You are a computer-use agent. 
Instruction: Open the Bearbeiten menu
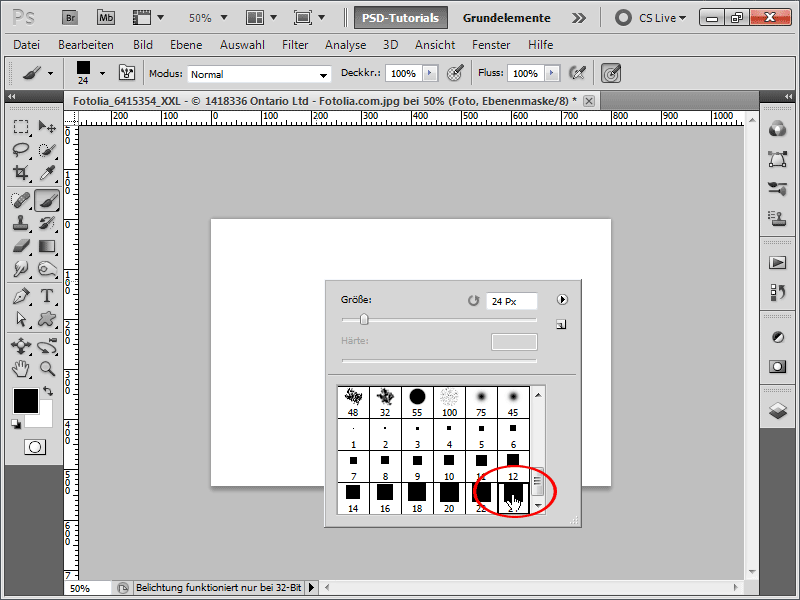[x=86, y=45]
